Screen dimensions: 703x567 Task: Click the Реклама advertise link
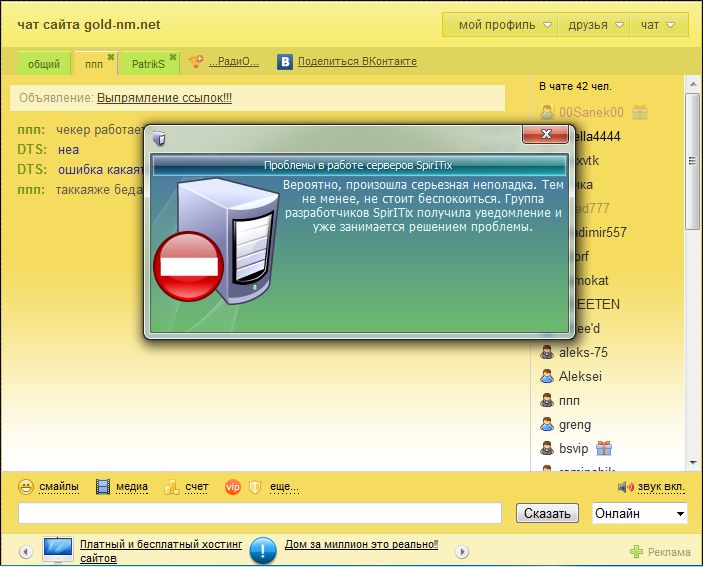(669, 552)
